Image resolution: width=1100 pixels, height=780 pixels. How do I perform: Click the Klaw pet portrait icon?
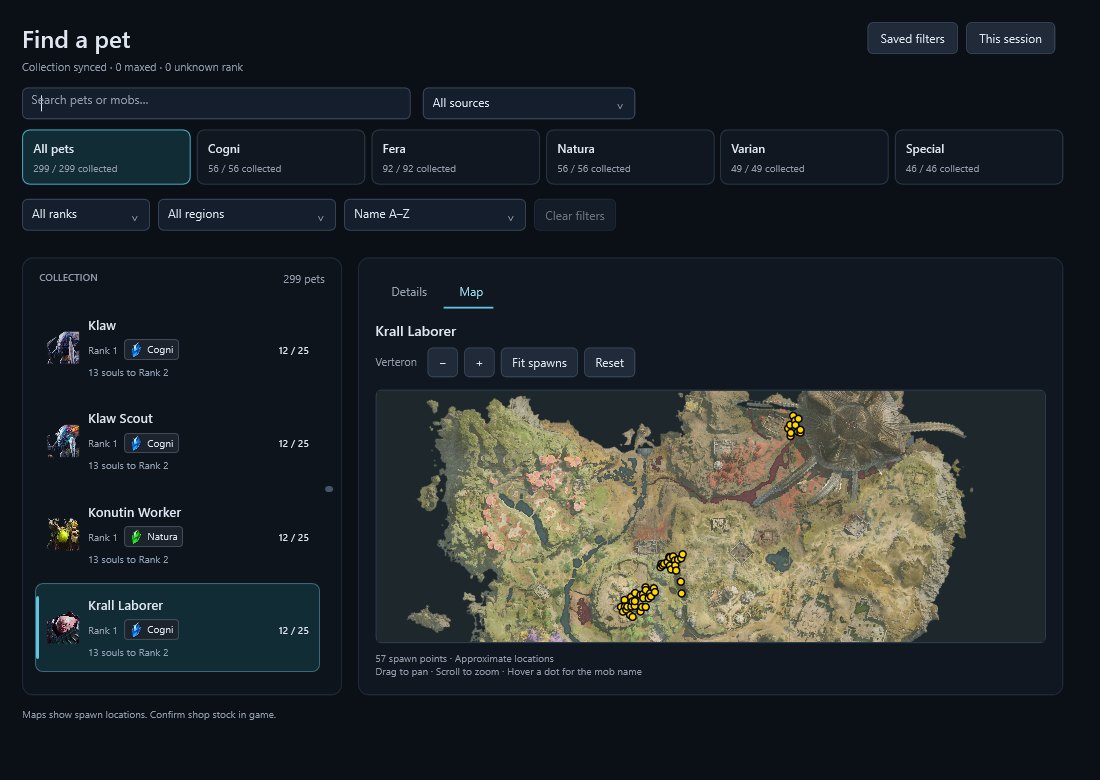point(63,348)
